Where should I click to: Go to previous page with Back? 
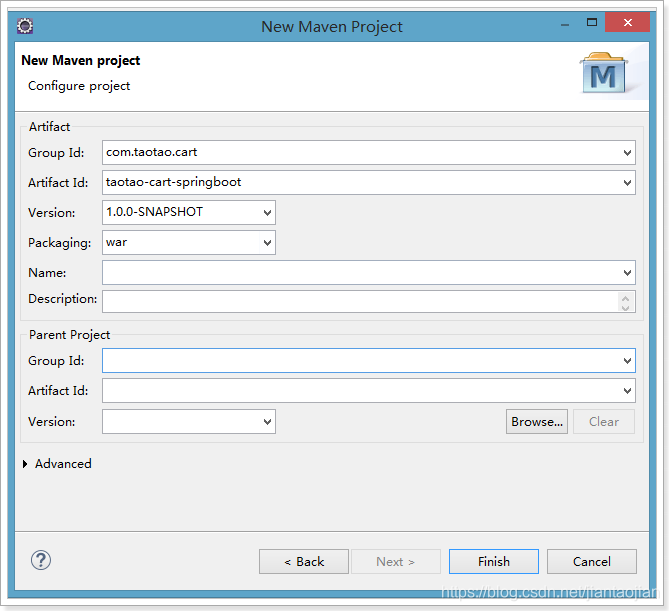pos(304,562)
